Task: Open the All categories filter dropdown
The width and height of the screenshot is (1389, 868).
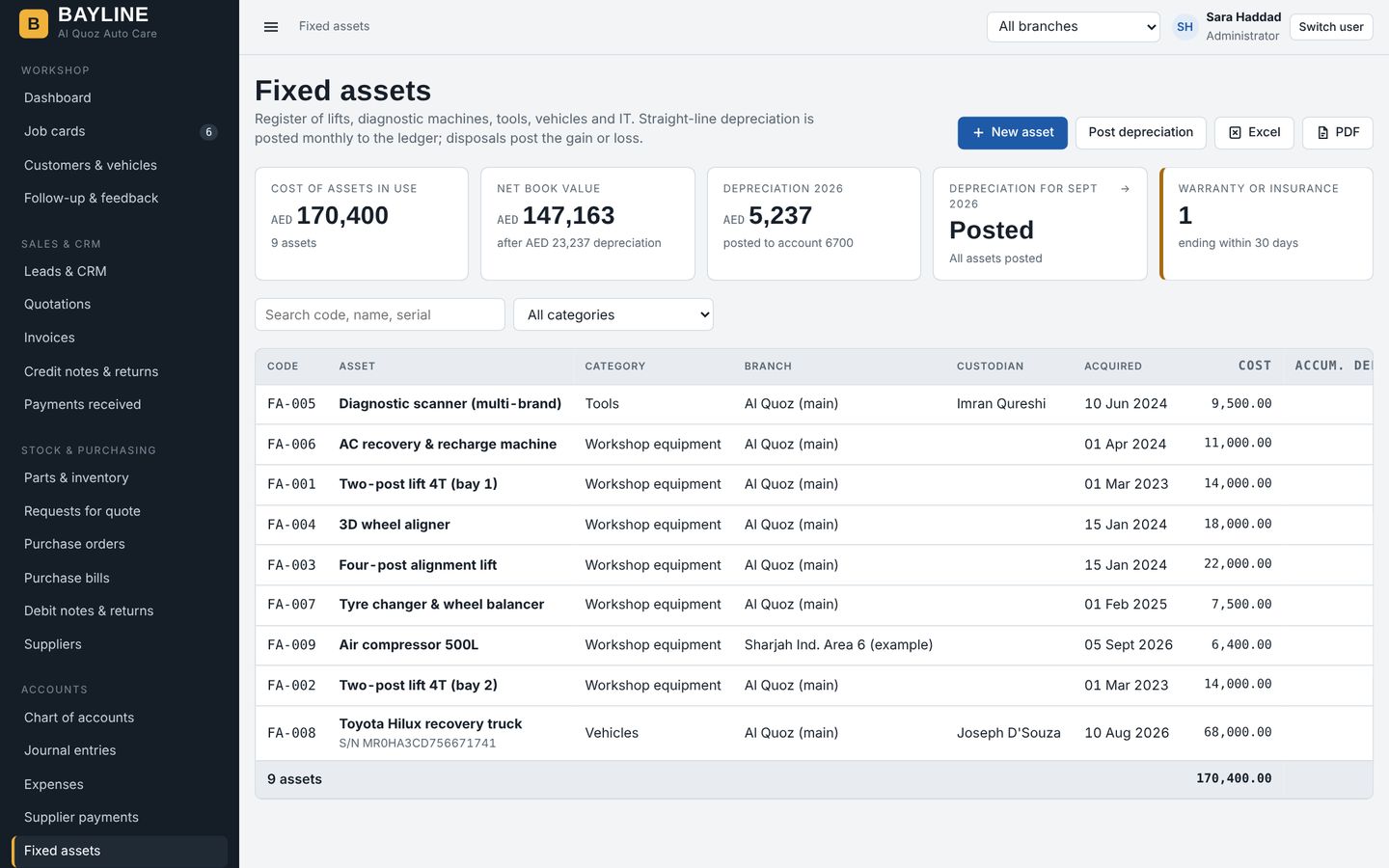Action: point(613,314)
